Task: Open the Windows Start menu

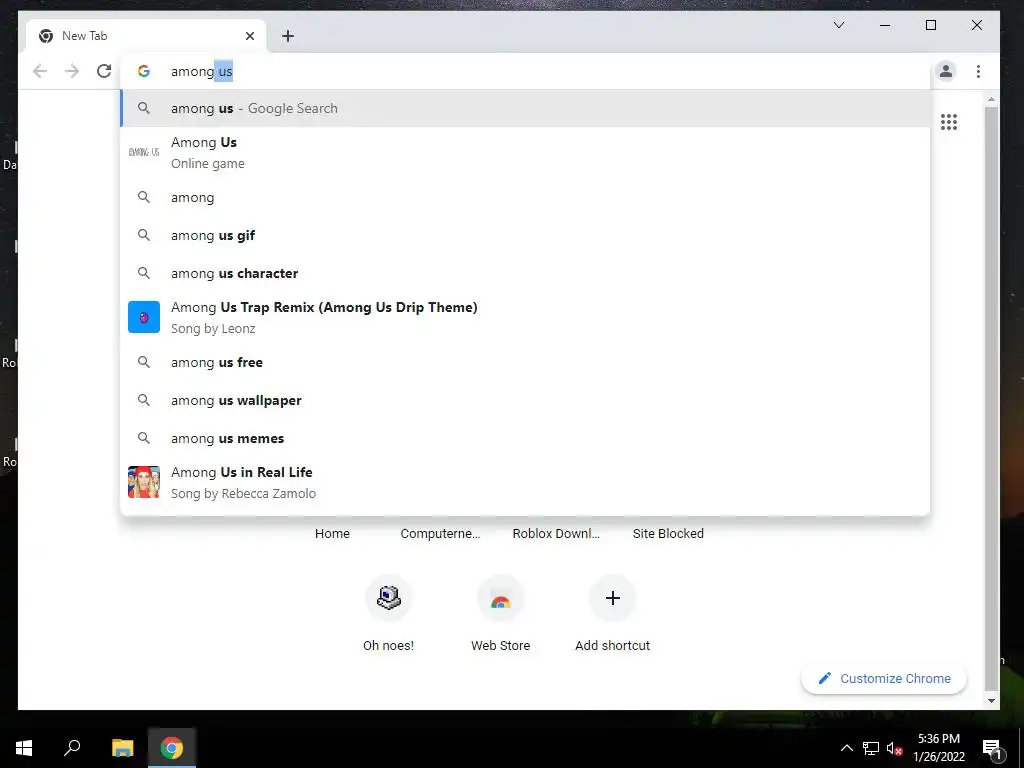Action: coord(24,748)
